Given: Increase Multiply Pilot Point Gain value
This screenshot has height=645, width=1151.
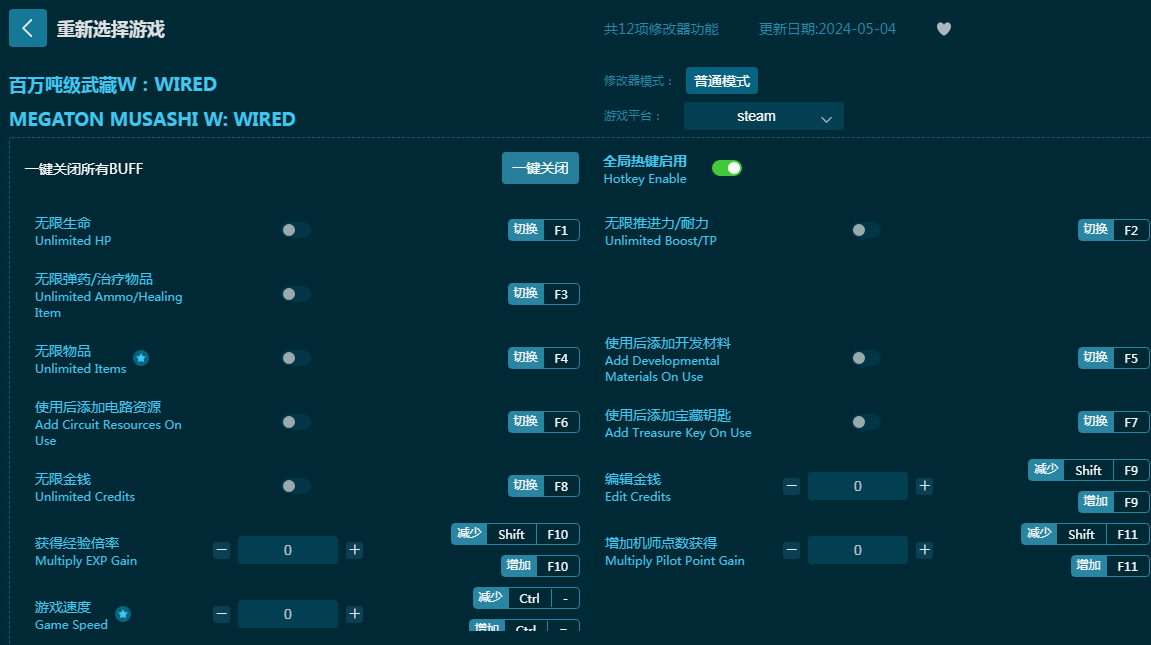Looking at the screenshot, I should click(924, 550).
